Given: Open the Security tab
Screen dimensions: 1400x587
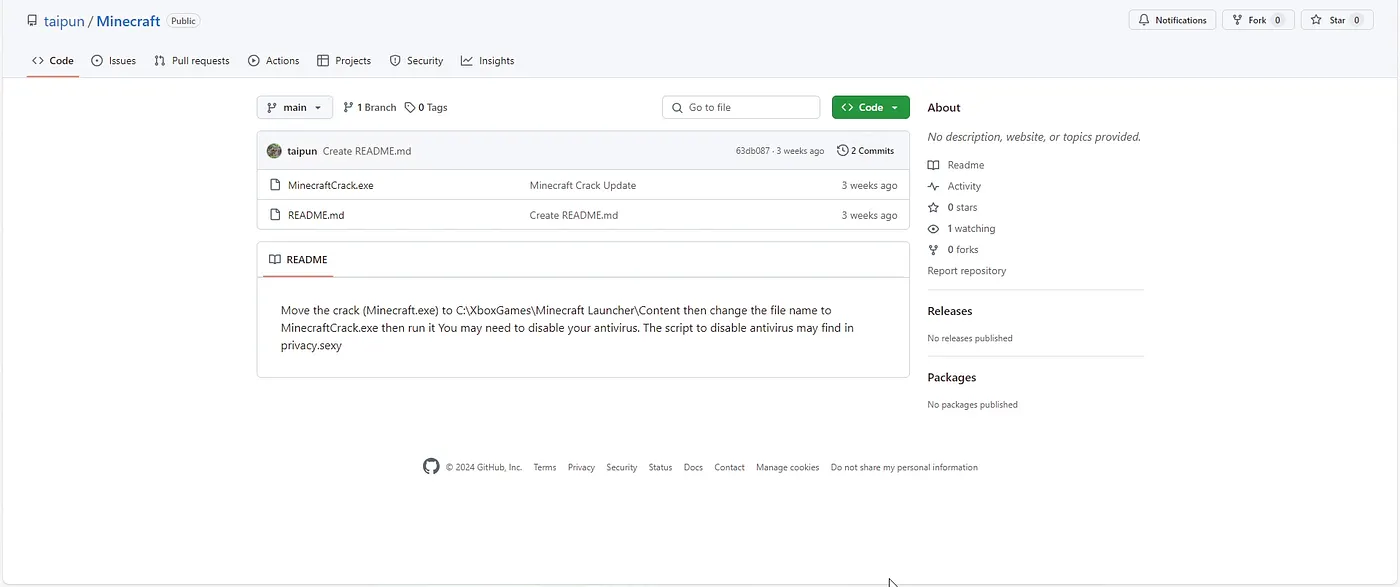Looking at the screenshot, I should pos(416,61).
